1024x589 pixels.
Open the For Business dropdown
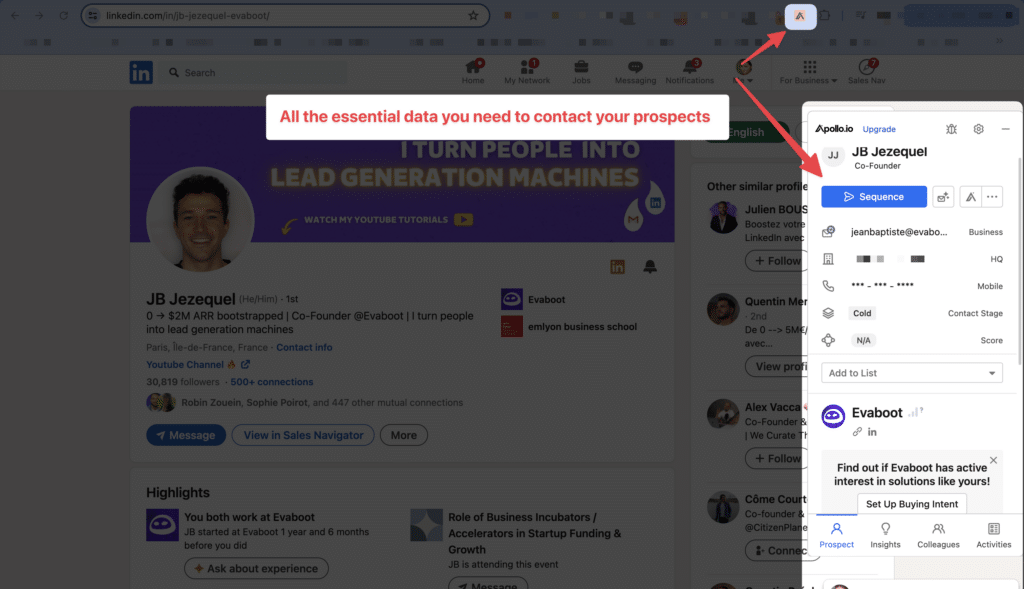[x=808, y=72]
